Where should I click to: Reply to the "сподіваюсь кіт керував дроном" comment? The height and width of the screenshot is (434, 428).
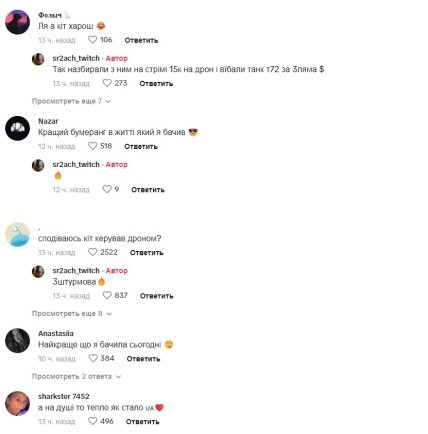pyautogui.click(x=146, y=253)
